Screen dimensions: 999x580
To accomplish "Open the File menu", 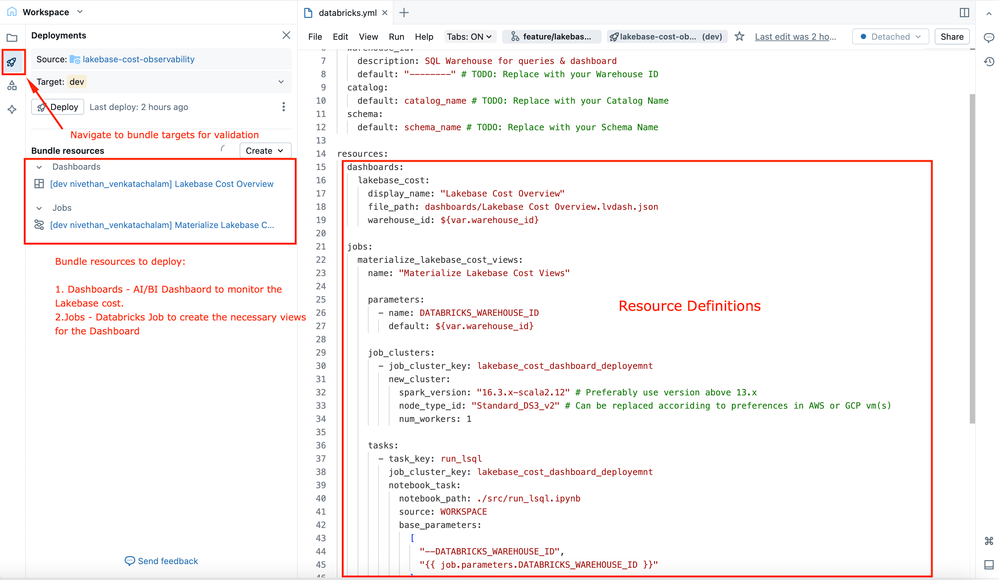I will pos(315,37).
